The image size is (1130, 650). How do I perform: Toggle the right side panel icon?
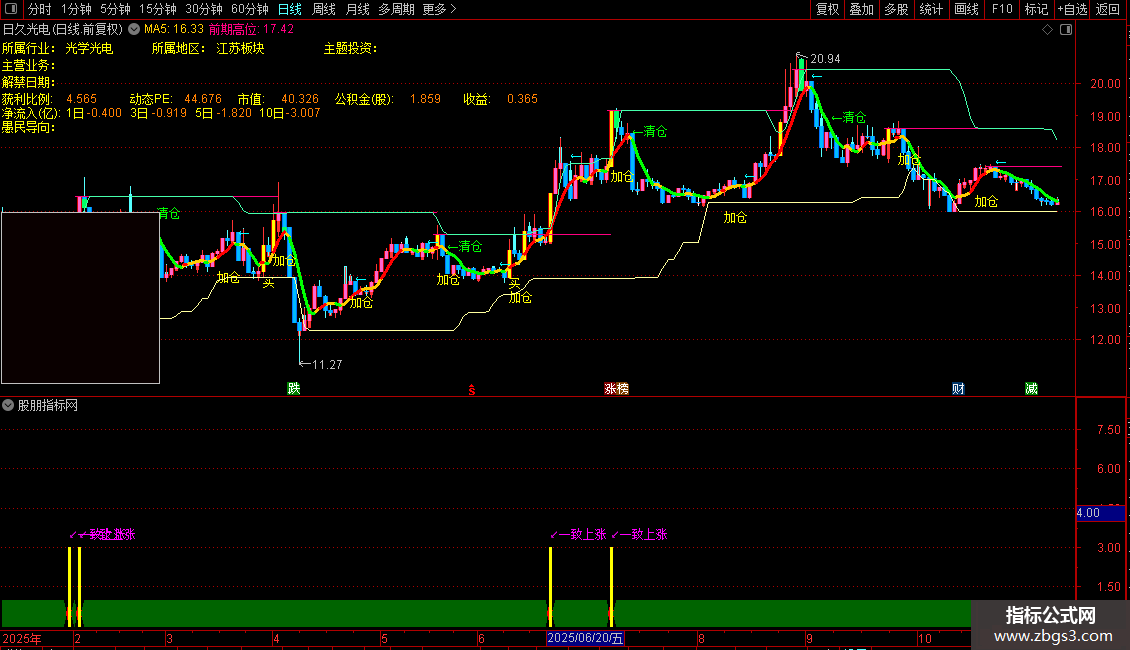click(x=1066, y=30)
